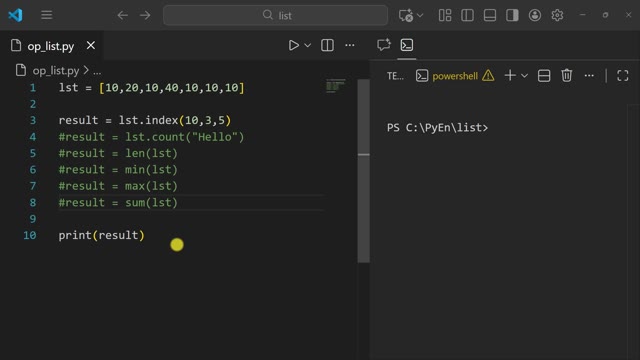Open the Copilot chat icon in title bar

pos(406,16)
